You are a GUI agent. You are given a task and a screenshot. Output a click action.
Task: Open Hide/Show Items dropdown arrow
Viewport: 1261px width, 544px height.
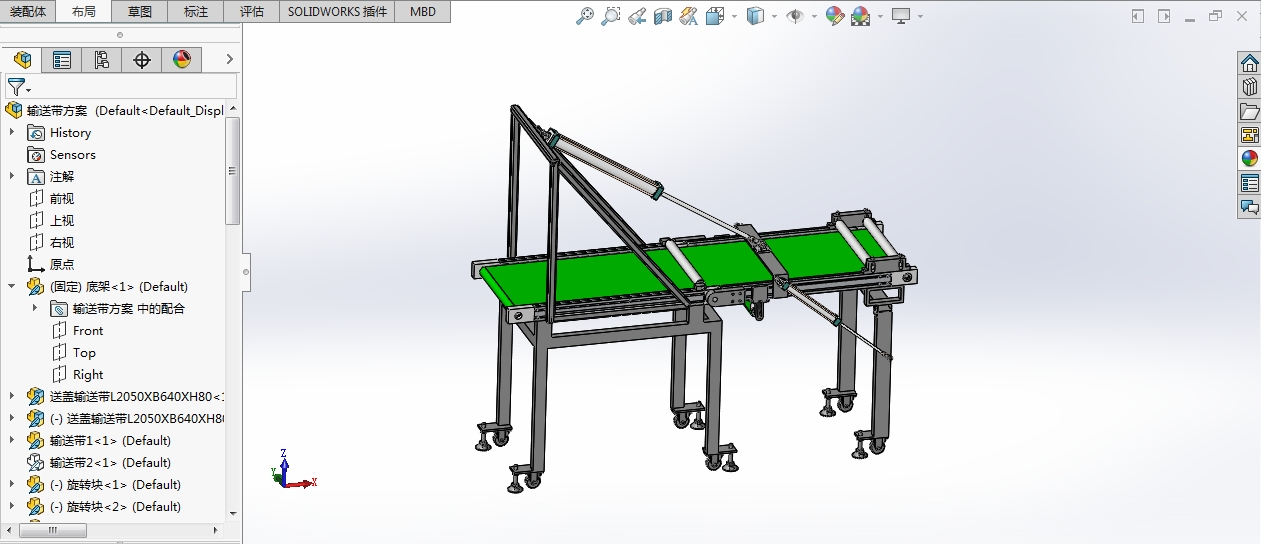(x=814, y=17)
